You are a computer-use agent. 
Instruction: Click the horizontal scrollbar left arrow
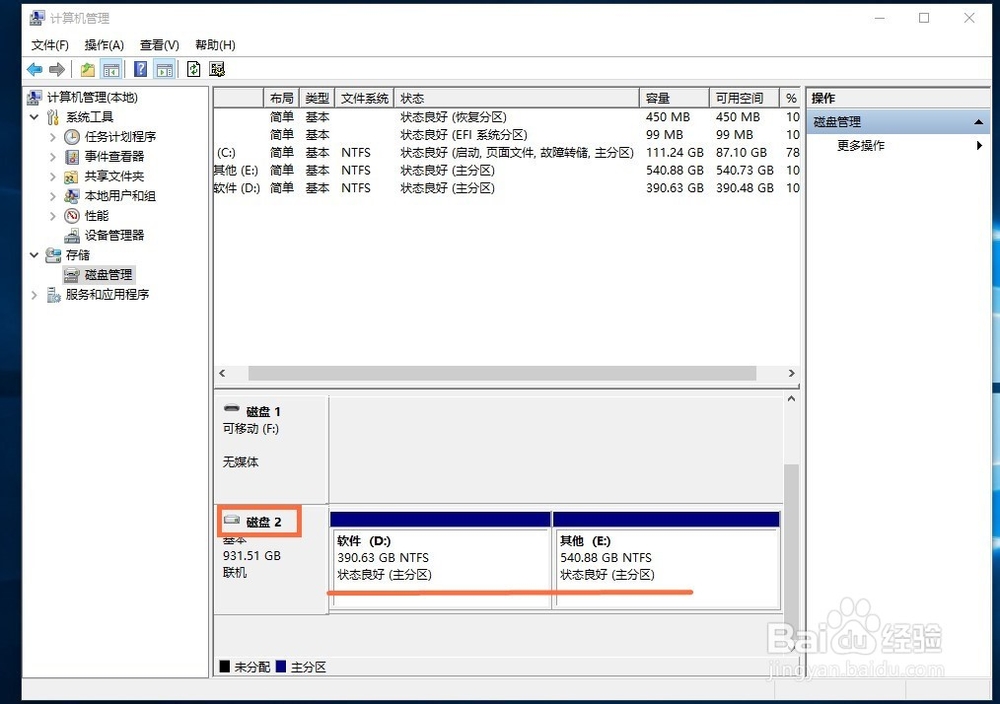[x=221, y=373]
